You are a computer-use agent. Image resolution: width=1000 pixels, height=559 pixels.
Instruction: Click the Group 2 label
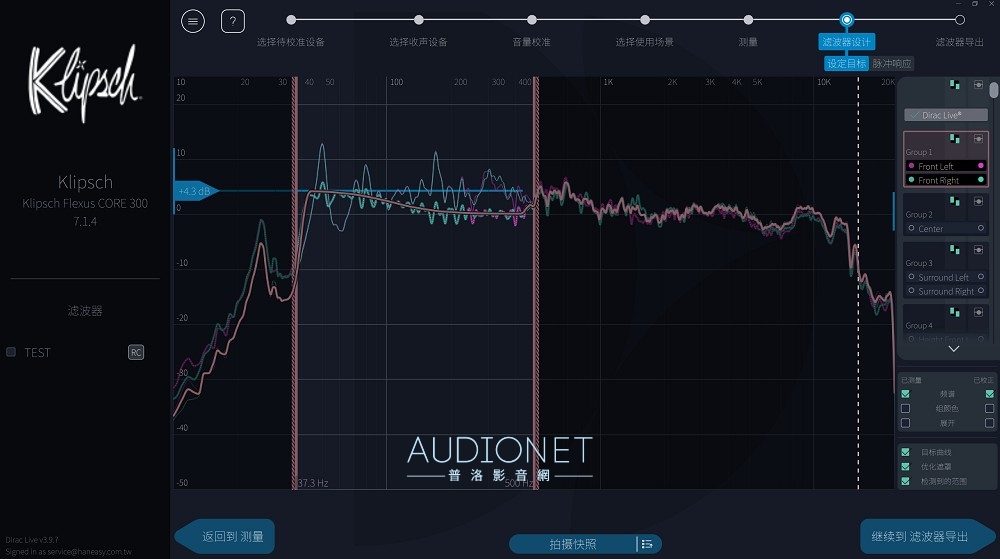click(918, 215)
